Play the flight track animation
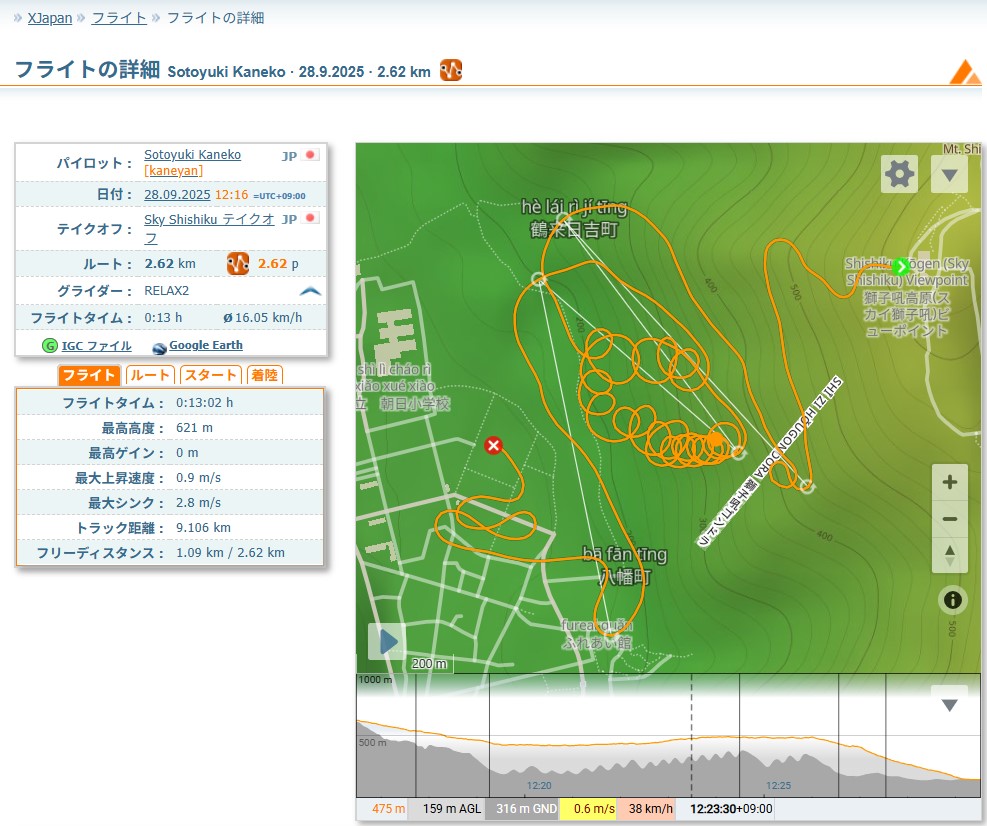Screen dimensions: 987x826 [x=387, y=641]
